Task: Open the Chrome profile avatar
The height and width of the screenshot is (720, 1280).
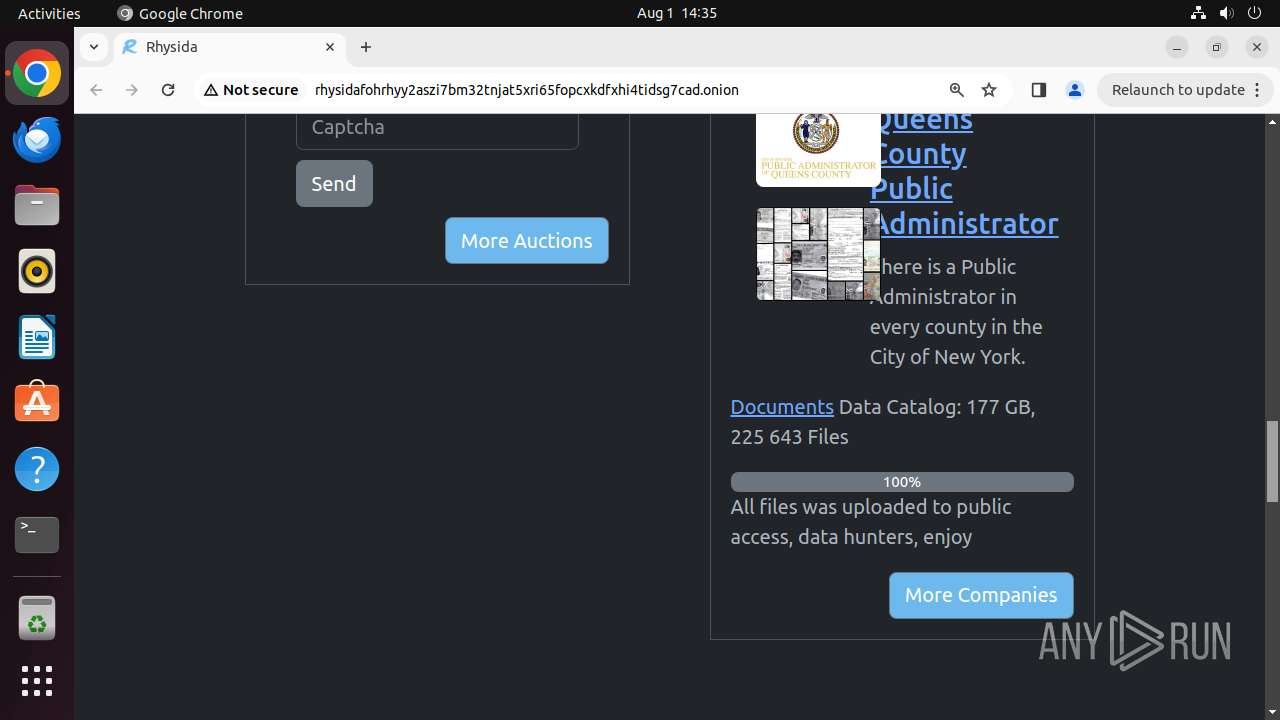Action: tap(1075, 90)
